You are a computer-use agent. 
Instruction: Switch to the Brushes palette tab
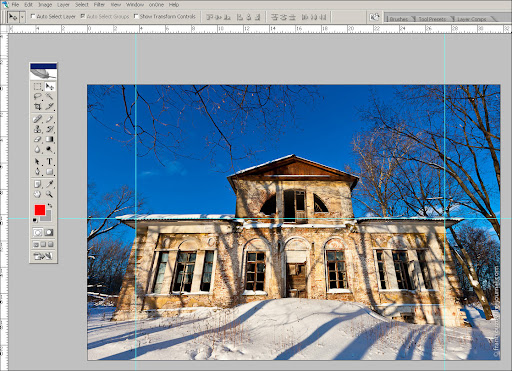[x=399, y=19]
